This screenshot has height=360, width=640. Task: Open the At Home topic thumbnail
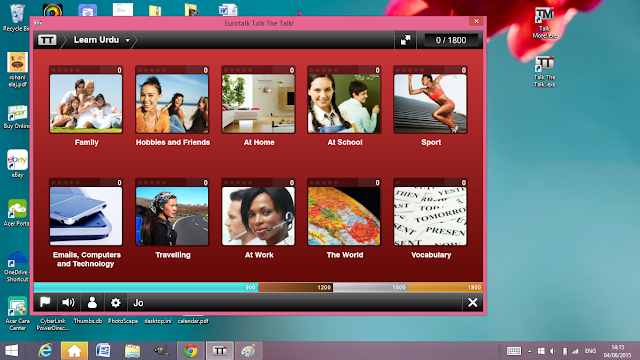point(258,103)
